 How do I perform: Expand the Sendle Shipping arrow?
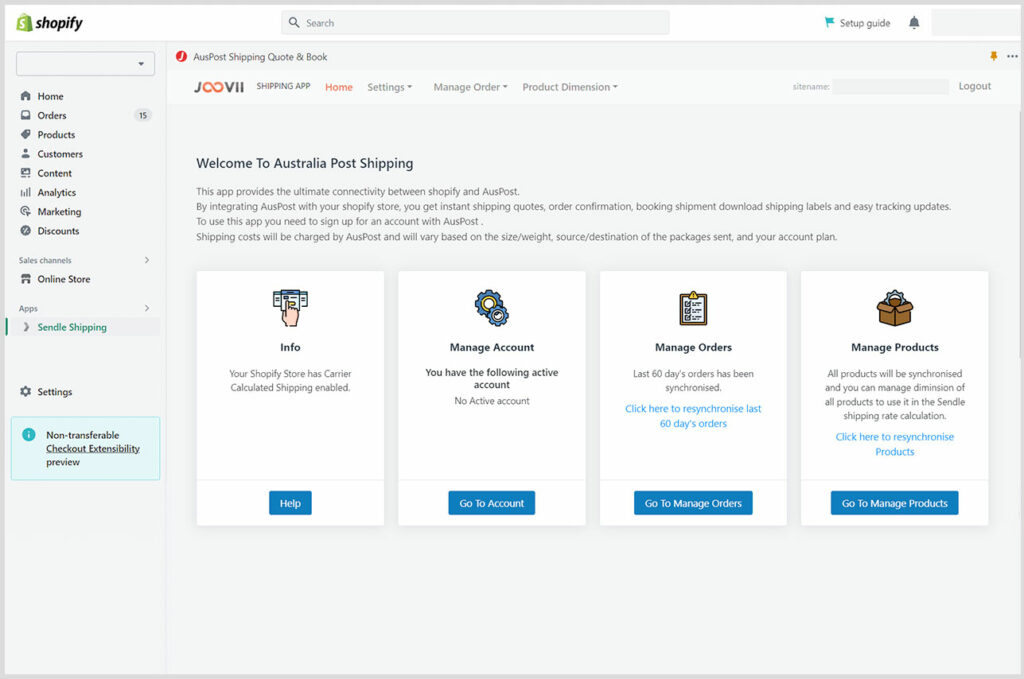(26, 327)
